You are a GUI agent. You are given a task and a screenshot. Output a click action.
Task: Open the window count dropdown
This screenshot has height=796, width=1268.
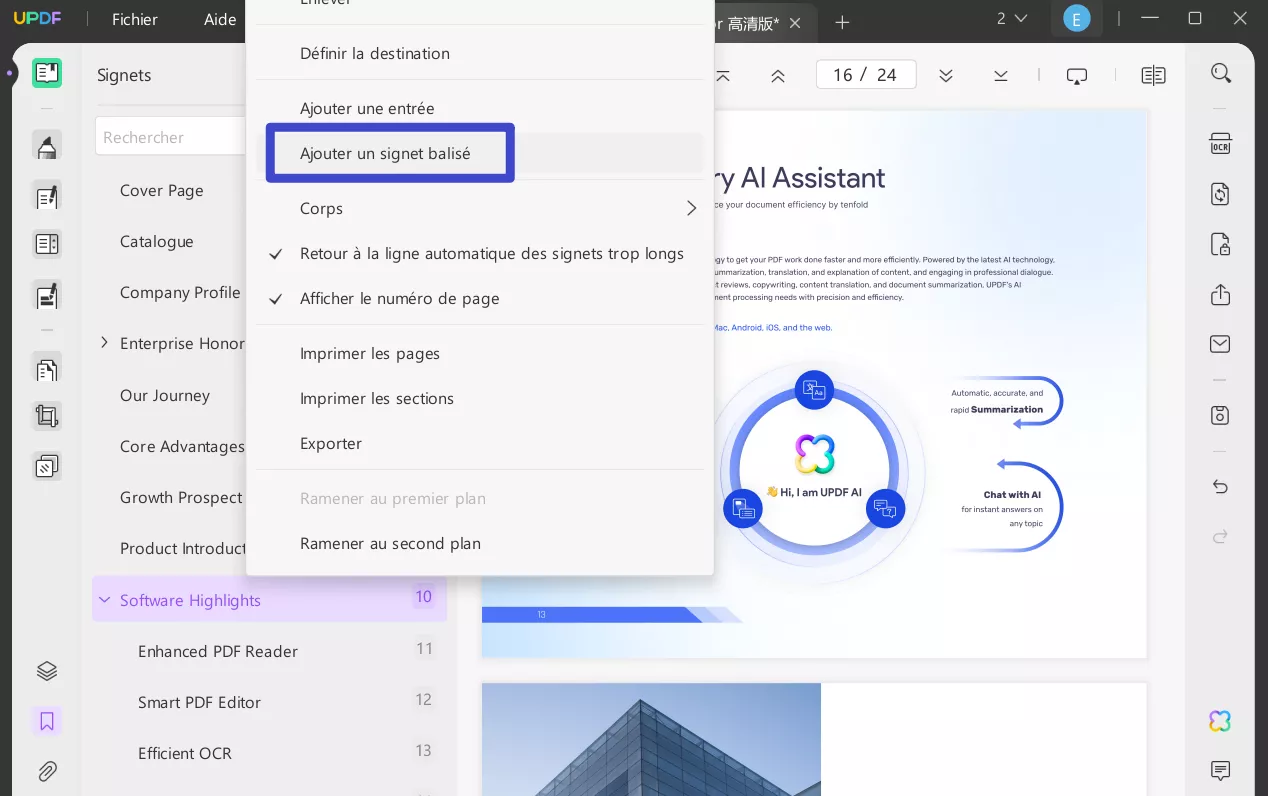click(1012, 18)
